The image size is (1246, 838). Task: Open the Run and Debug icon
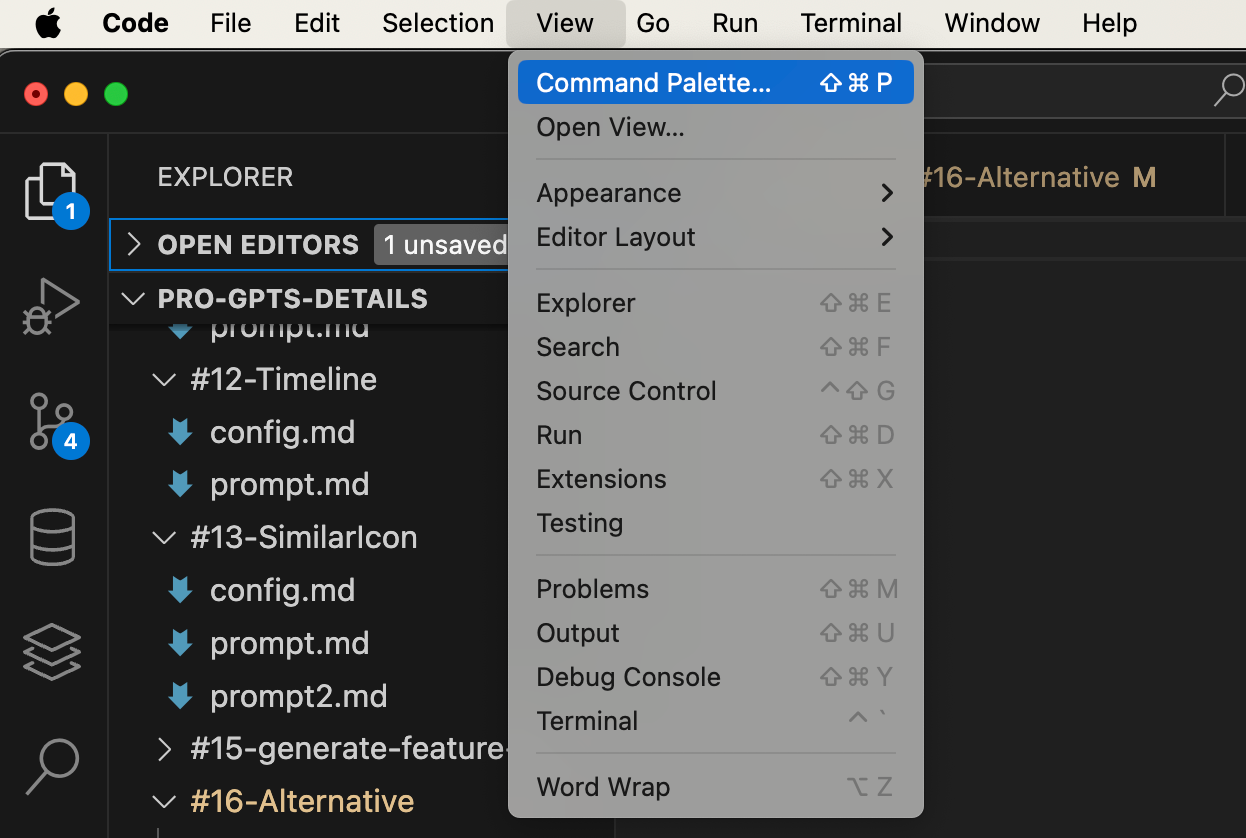pos(51,306)
